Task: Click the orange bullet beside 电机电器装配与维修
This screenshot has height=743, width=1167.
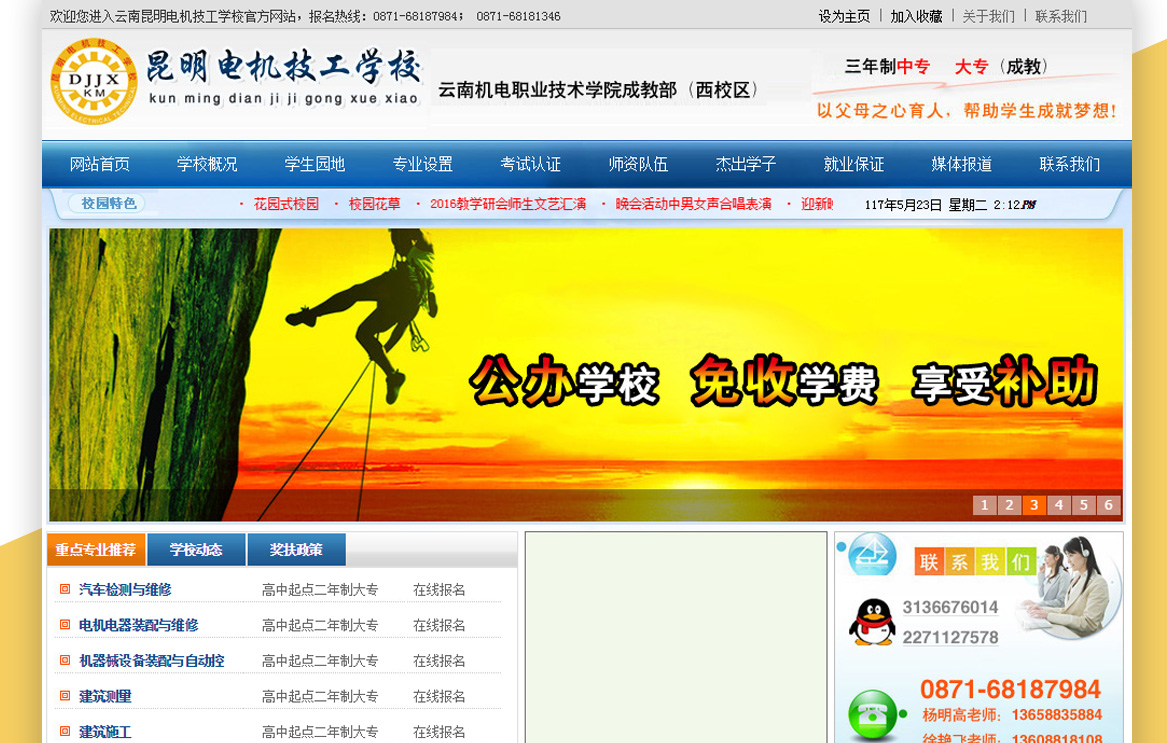Action: point(65,625)
